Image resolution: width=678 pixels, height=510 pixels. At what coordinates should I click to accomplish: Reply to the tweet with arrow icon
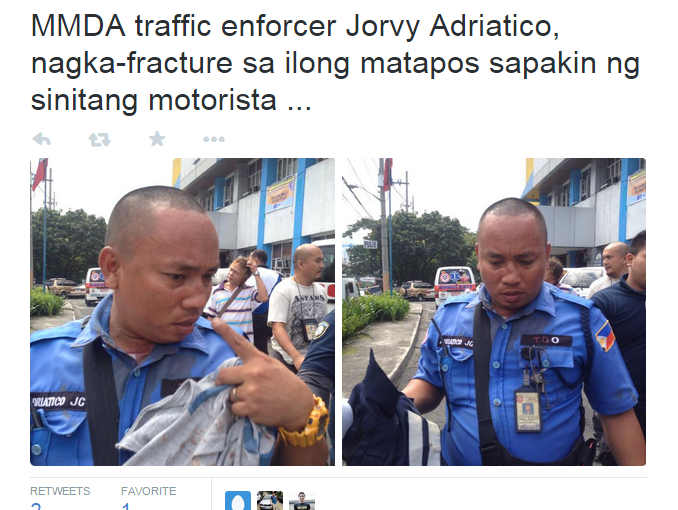42,139
